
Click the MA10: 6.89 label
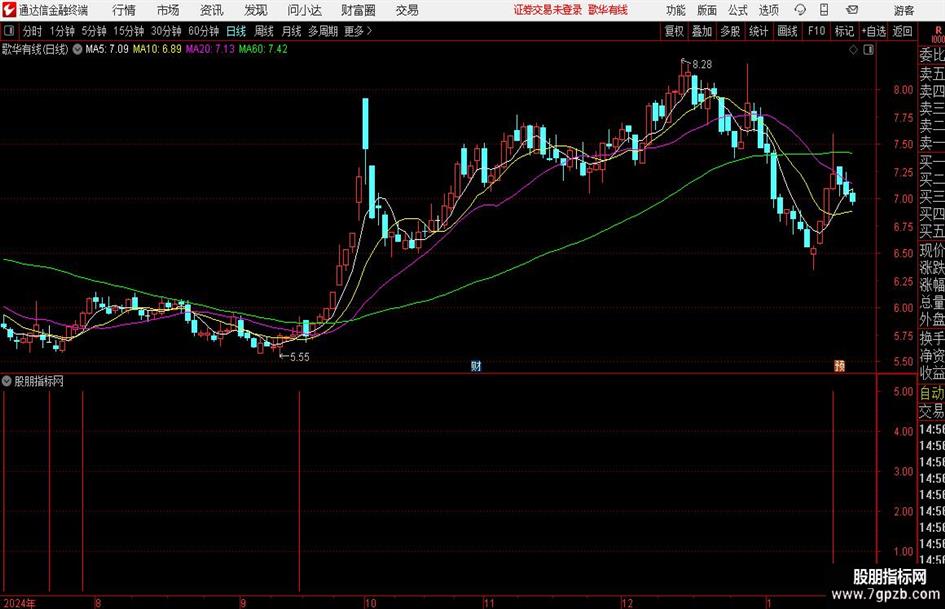(157, 49)
